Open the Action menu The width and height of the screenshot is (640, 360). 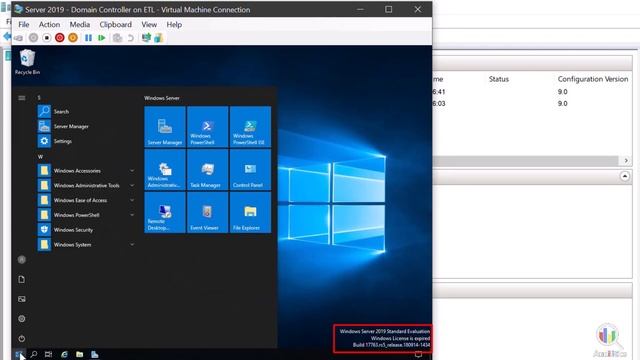[x=49, y=24]
